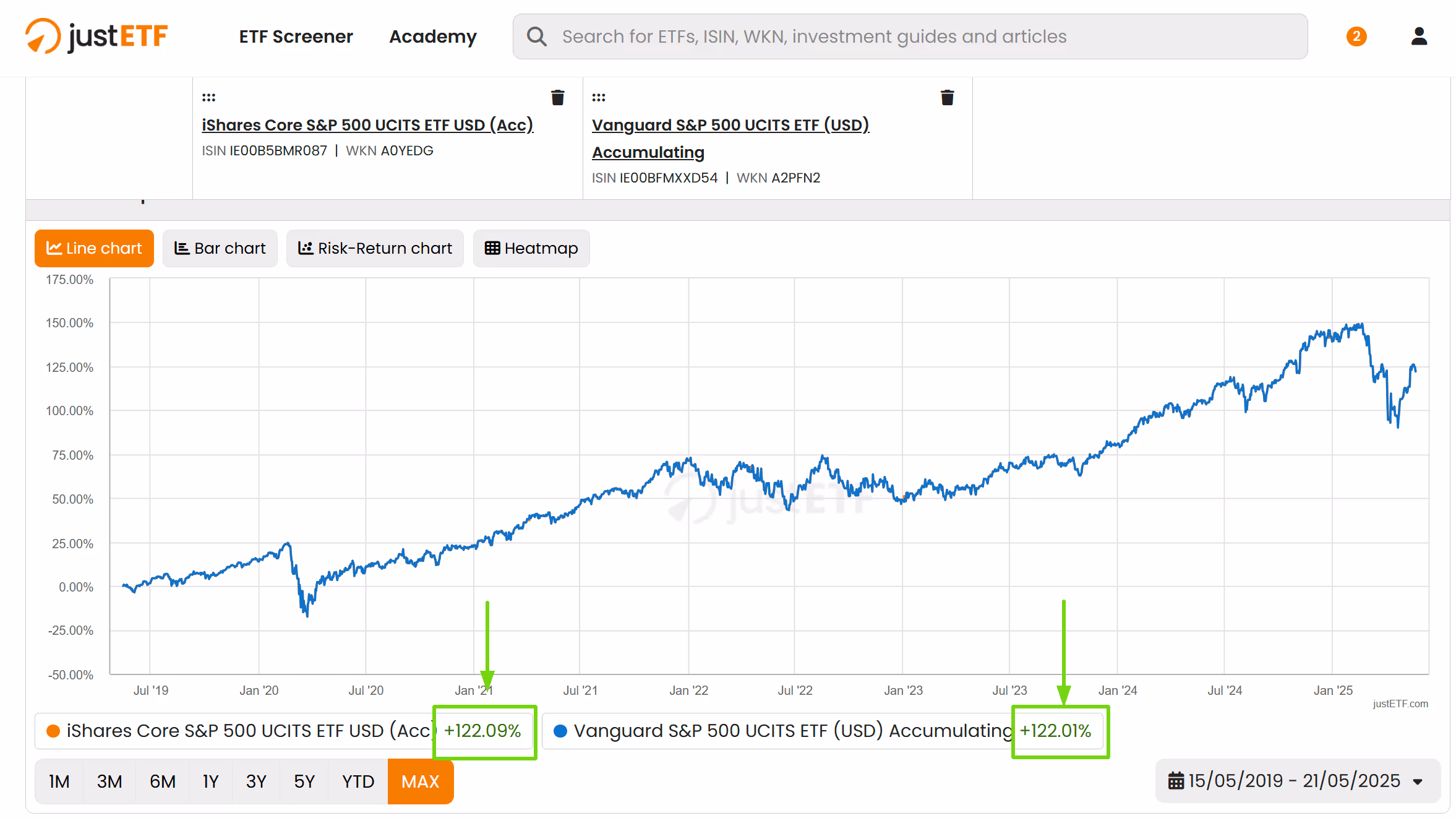The image size is (1456, 818).
Task: Switch to Risk-Return chart view
Action: coord(375,248)
